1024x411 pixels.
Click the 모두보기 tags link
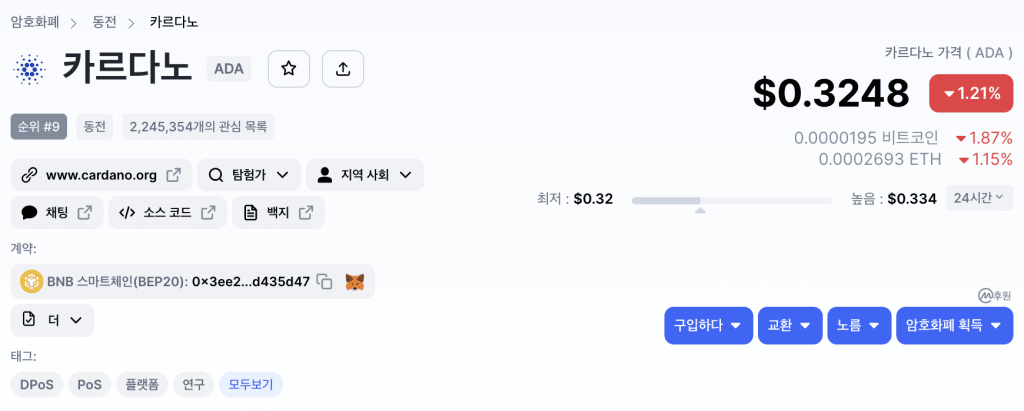tap(251, 385)
